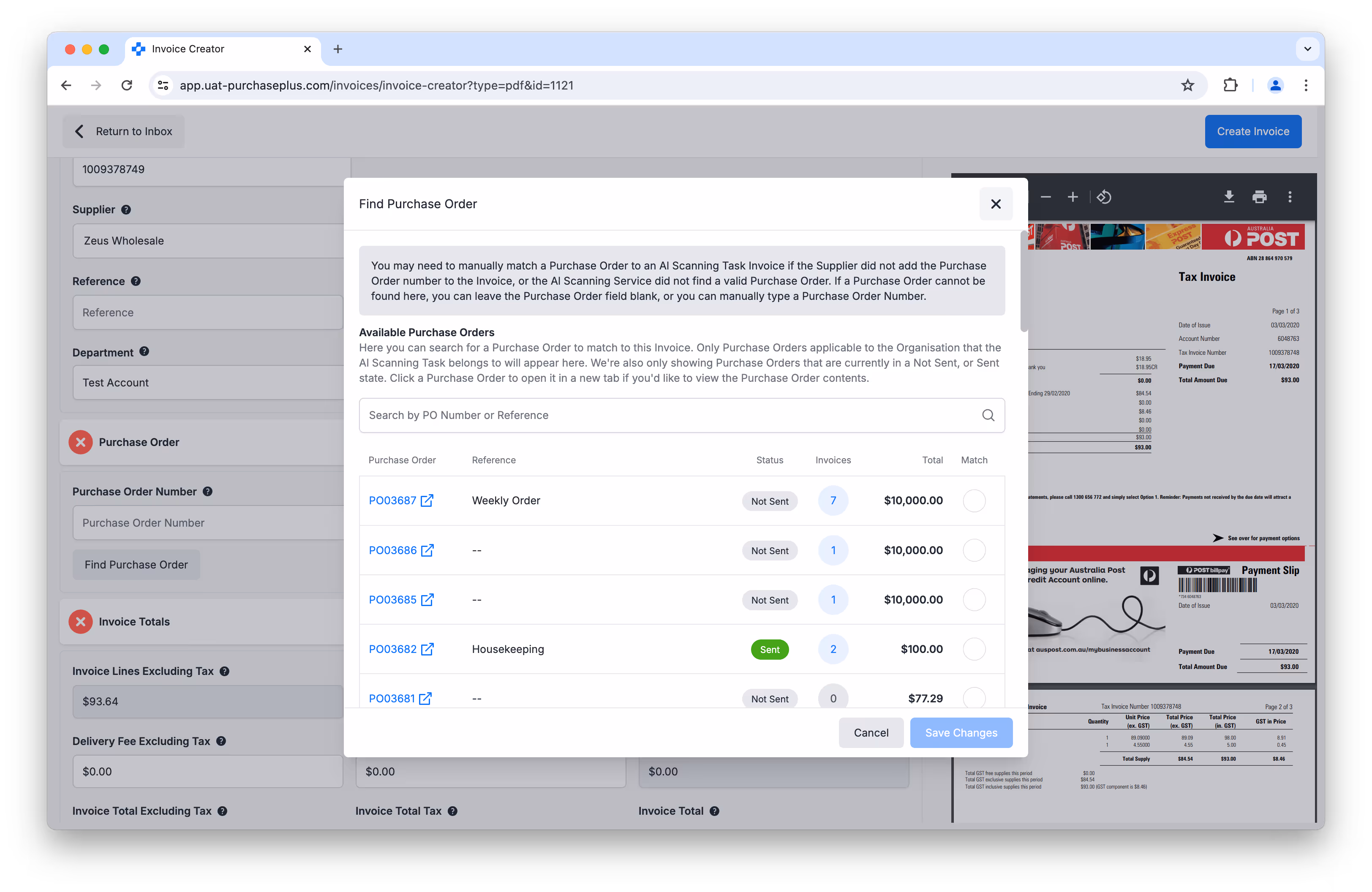
Task: Rotate the PDF document
Action: point(1104,197)
